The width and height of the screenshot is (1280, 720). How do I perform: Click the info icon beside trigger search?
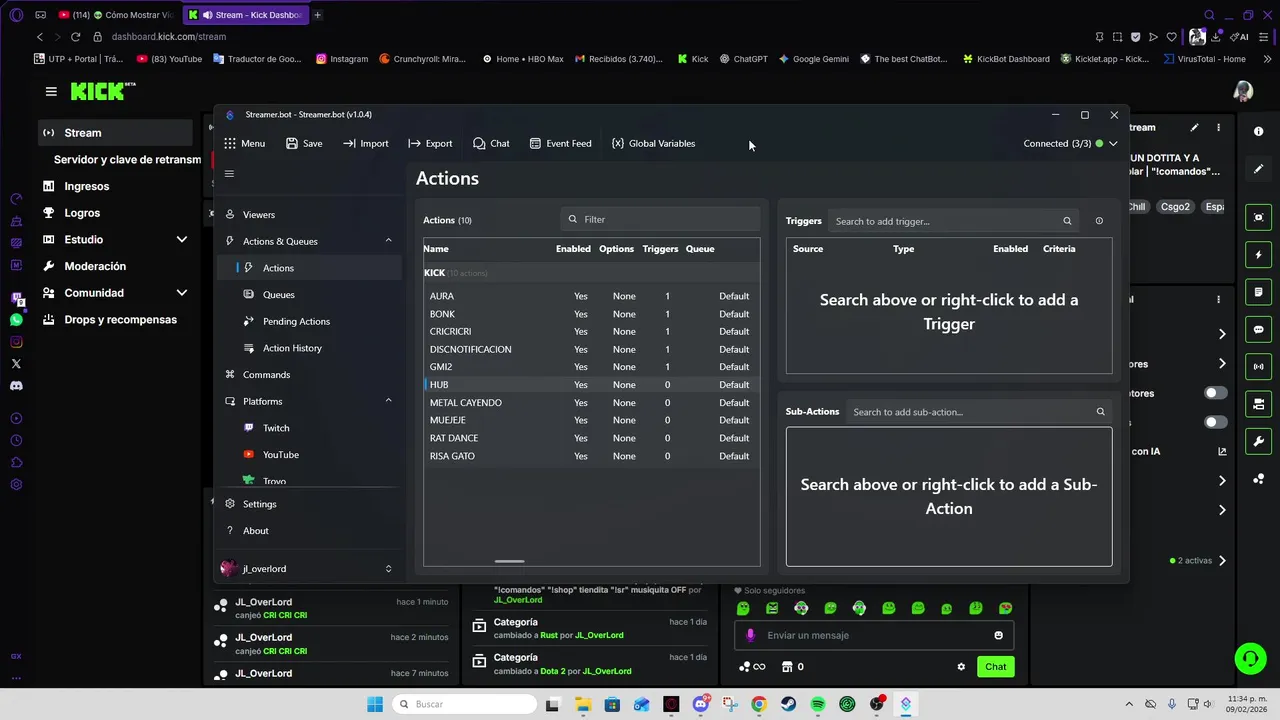coord(1099,221)
